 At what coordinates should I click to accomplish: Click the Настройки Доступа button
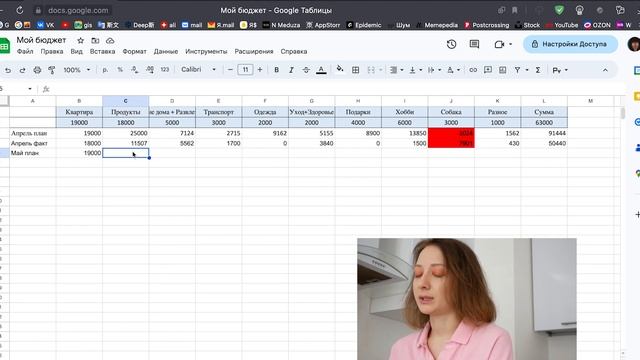(x=570, y=44)
